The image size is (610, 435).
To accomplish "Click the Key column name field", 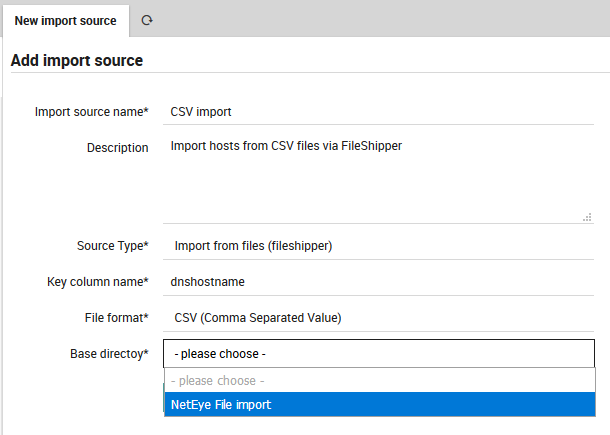I will 378,282.
